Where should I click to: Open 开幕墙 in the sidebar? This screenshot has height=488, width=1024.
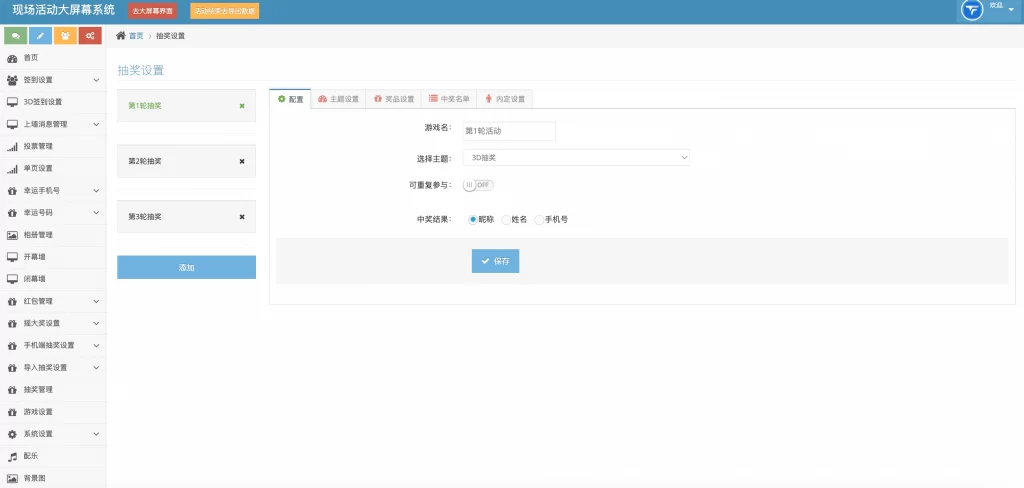click(x=52, y=257)
